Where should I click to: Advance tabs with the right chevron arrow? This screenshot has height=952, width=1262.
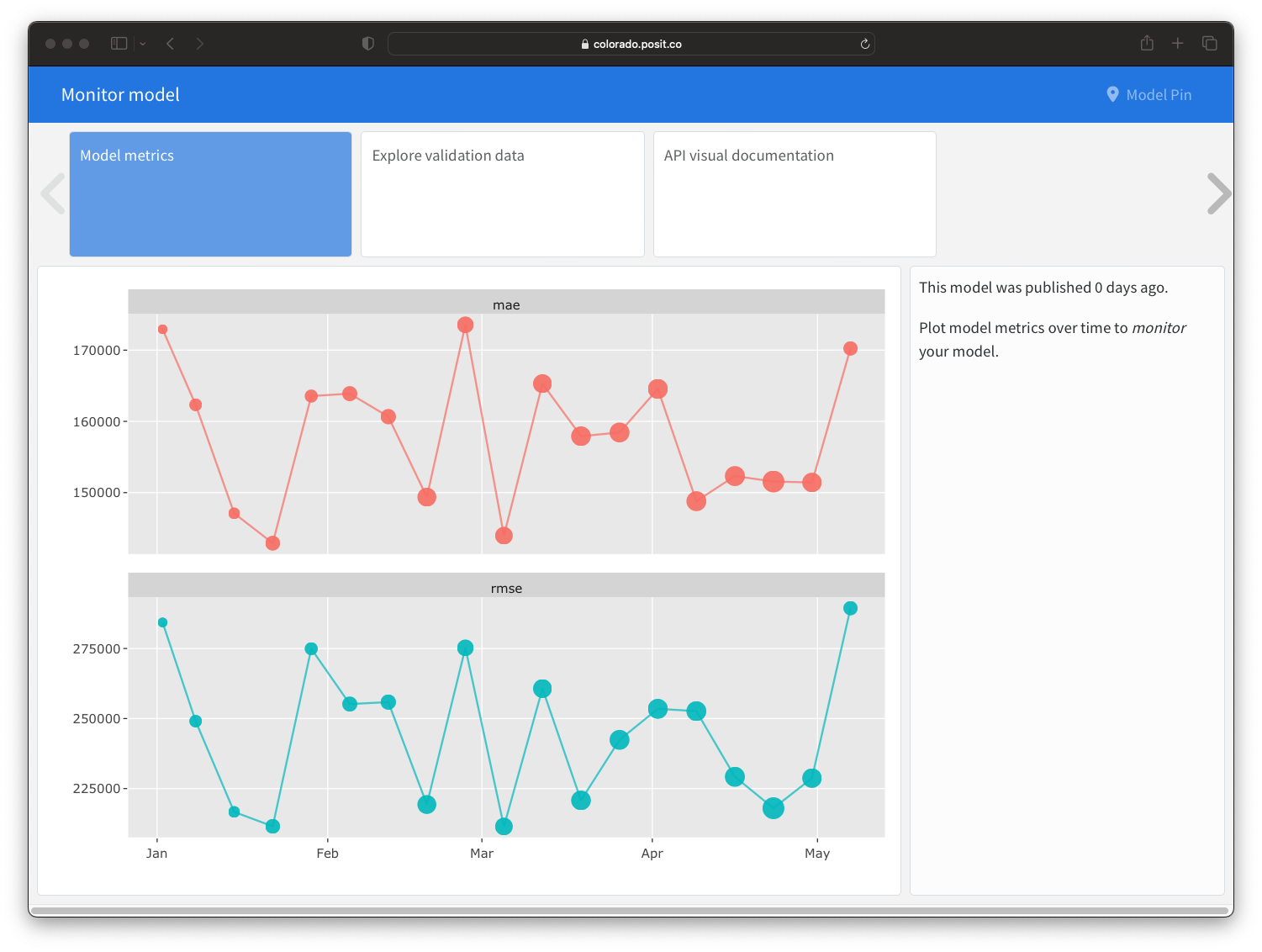coord(1217,193)
